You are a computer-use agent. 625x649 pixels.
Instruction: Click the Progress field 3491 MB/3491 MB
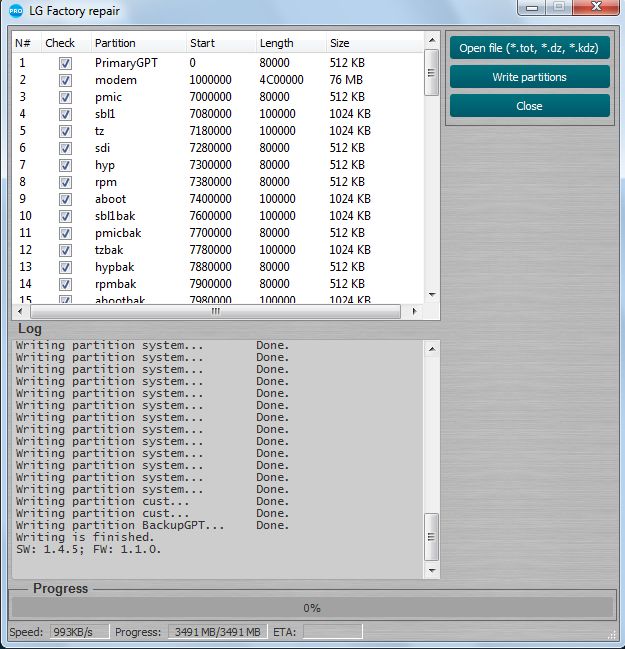pos(218,632)
